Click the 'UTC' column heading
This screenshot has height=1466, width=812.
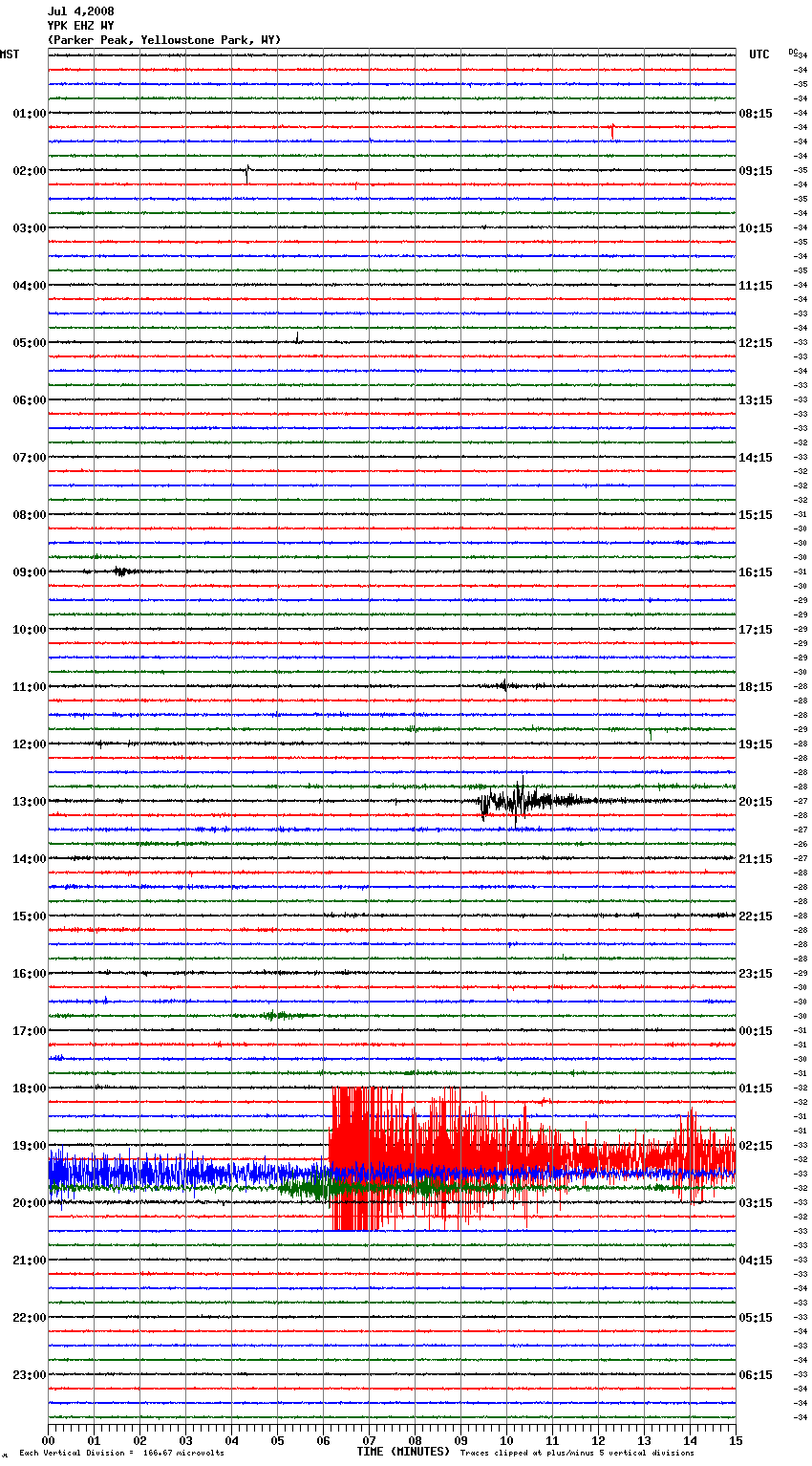coord(759,54)
